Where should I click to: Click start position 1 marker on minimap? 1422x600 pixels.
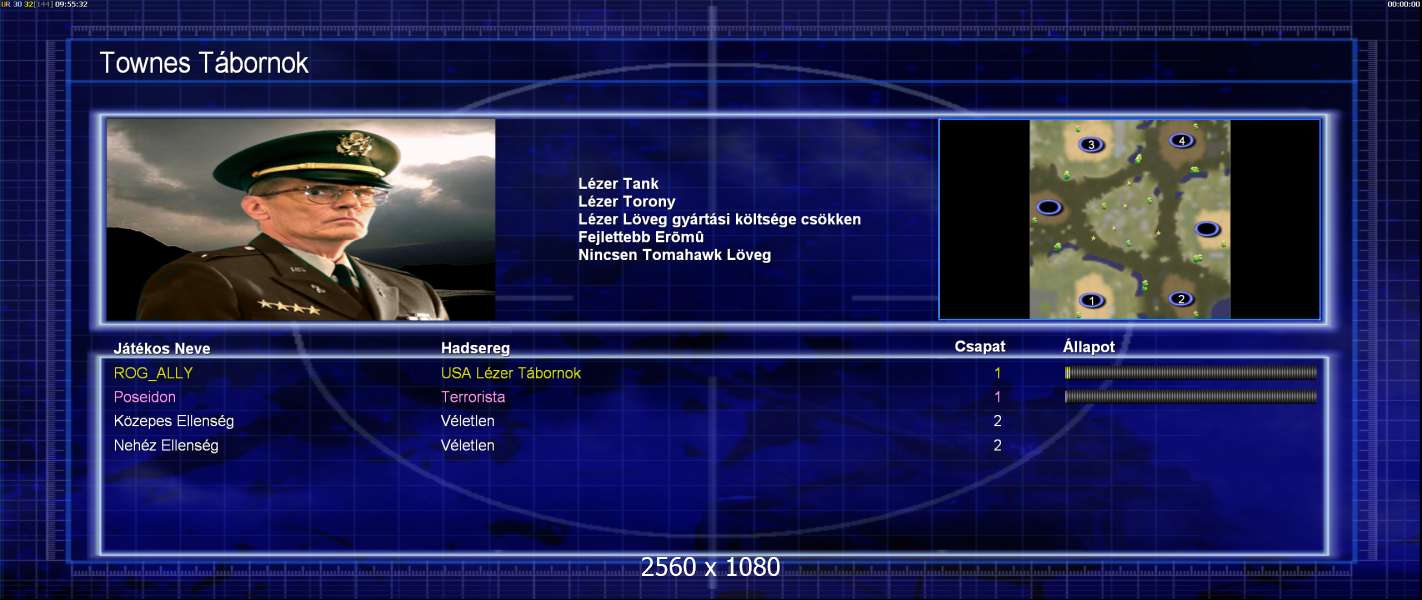click(1093, 300)
